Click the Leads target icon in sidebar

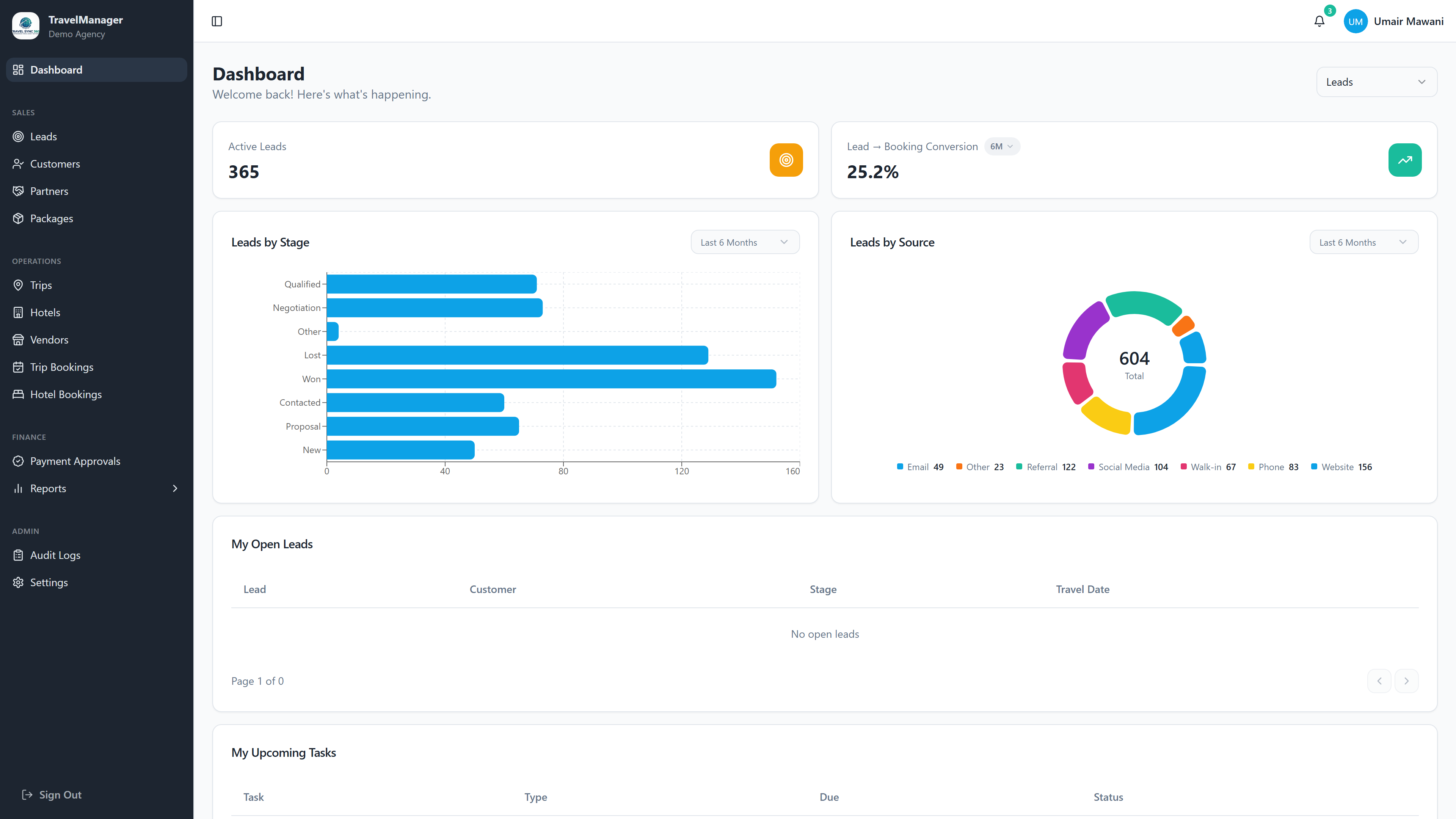pyautogui.click(x=18, y=137)
